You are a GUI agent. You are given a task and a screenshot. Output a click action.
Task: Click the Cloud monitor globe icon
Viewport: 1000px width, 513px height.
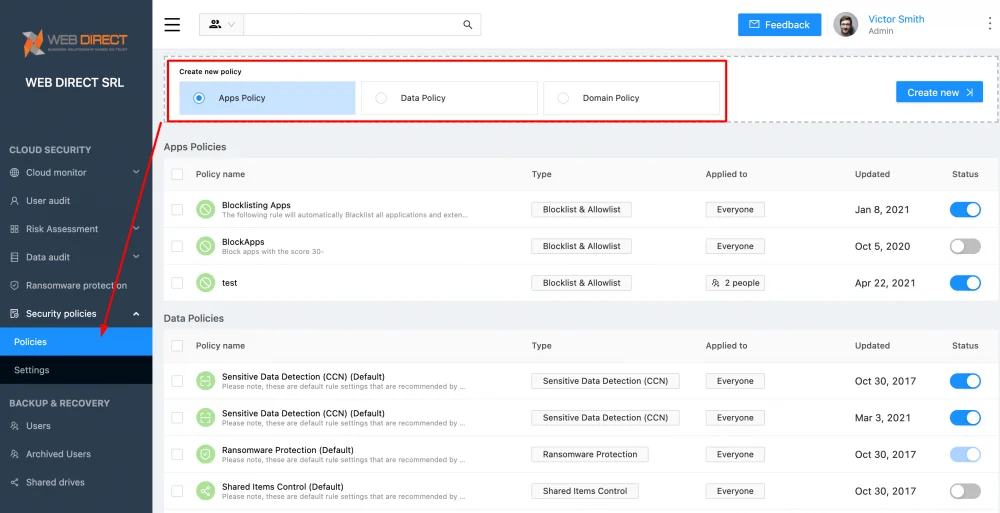[x=15, y=172]
